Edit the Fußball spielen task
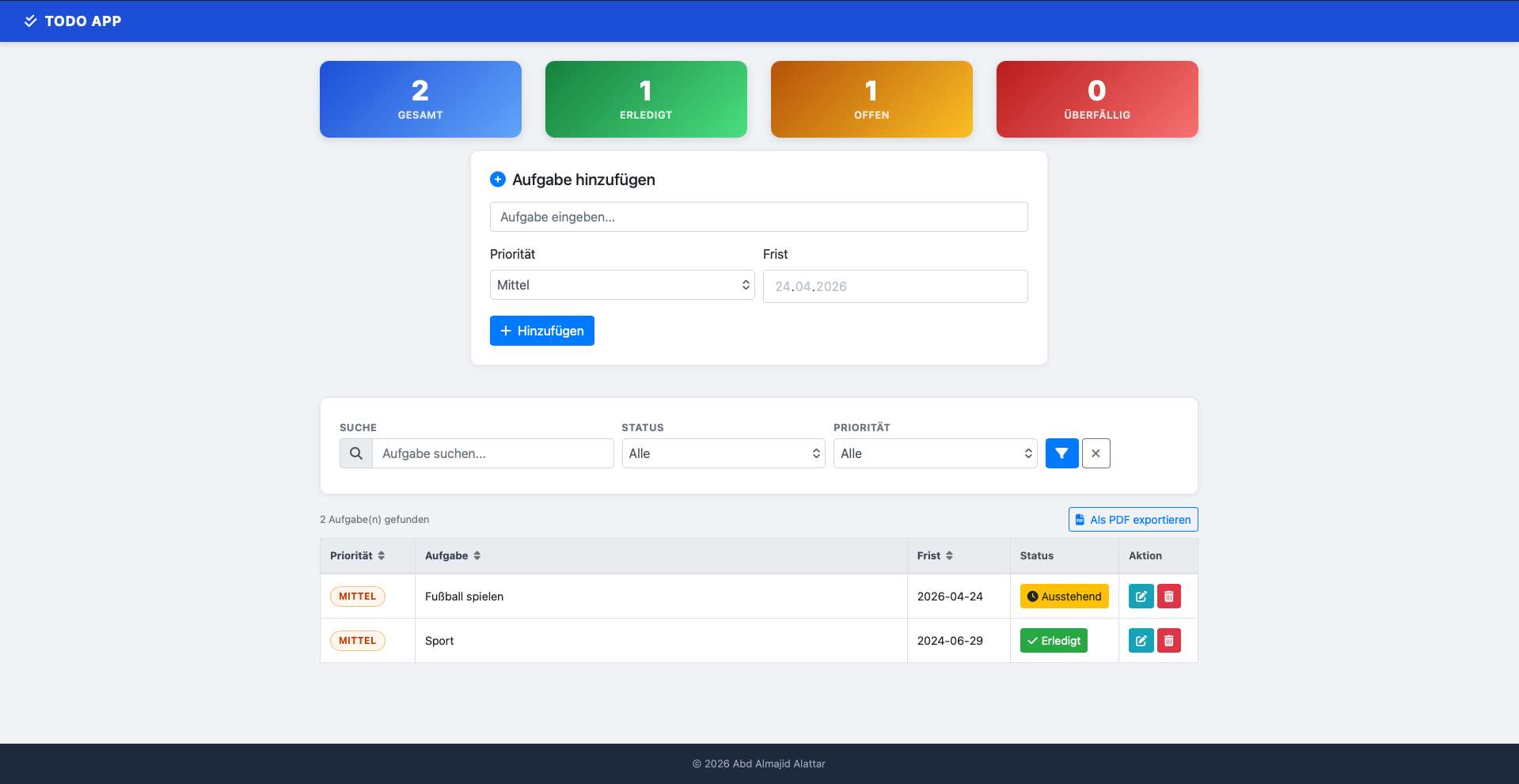This screenshot has width=1519, height=784. 1141,597
